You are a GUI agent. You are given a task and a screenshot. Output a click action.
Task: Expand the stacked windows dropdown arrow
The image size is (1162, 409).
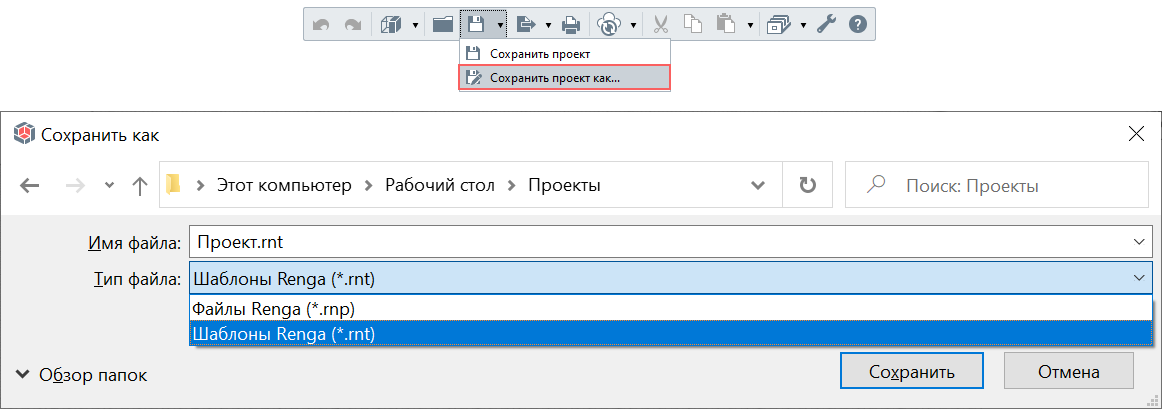(804, 25)
